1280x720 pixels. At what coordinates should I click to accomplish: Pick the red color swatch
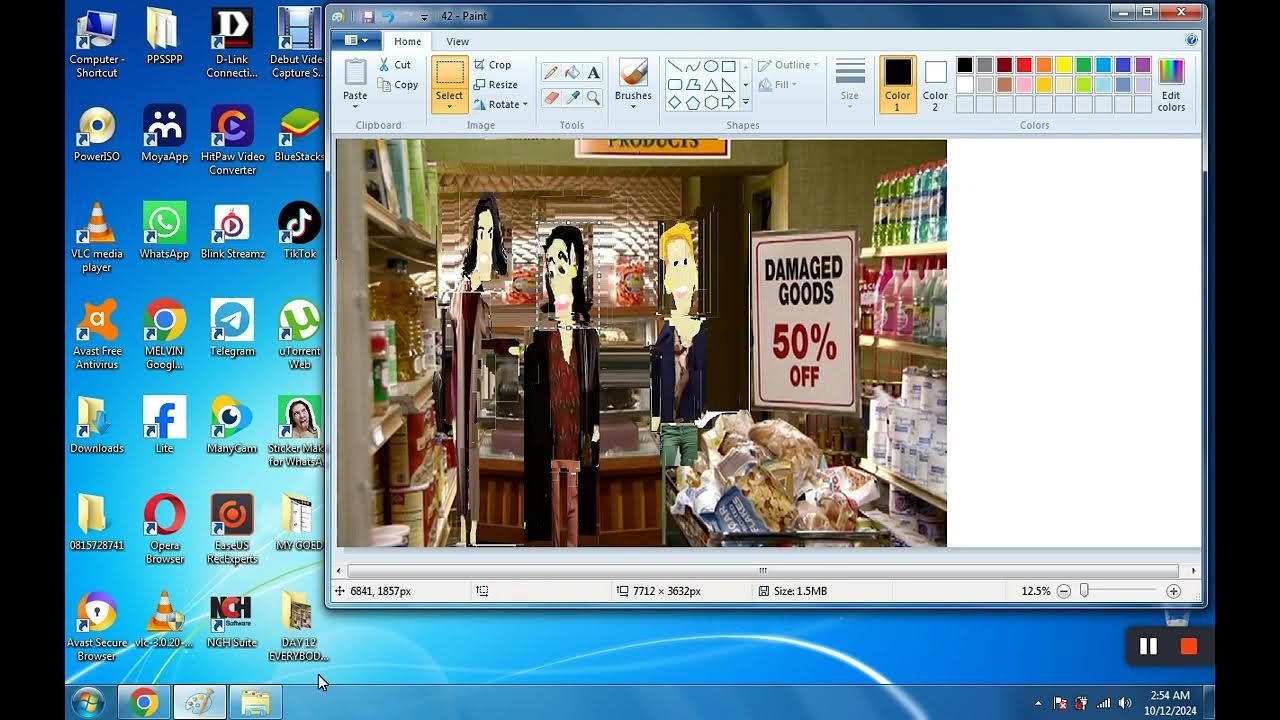[x=1024, y=65]
